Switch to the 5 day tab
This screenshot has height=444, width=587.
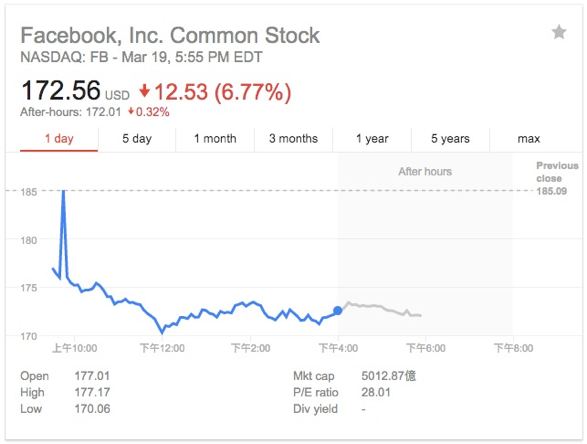tap(137, 139)
